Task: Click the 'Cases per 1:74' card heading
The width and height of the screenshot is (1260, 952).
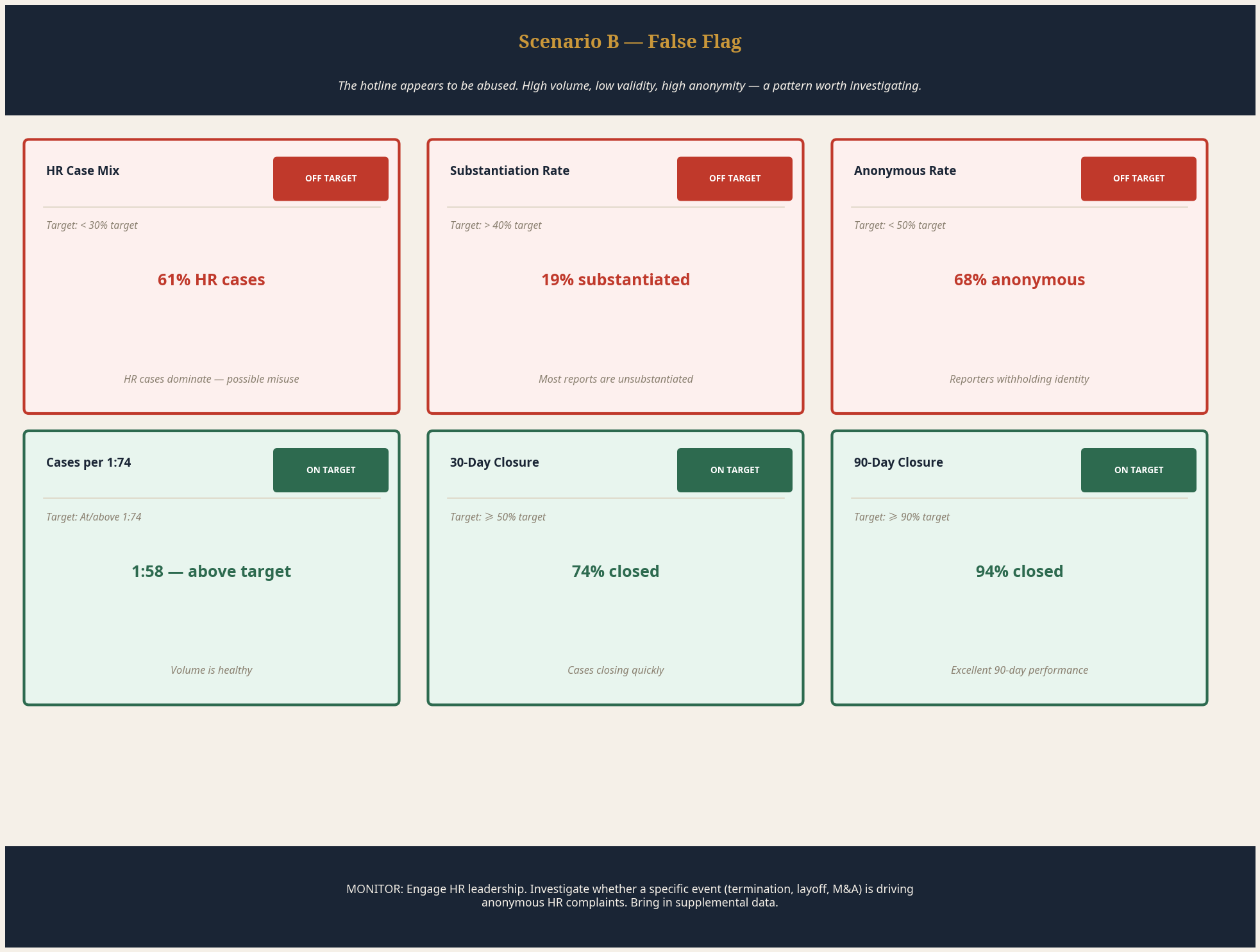Action: [88, 462]
